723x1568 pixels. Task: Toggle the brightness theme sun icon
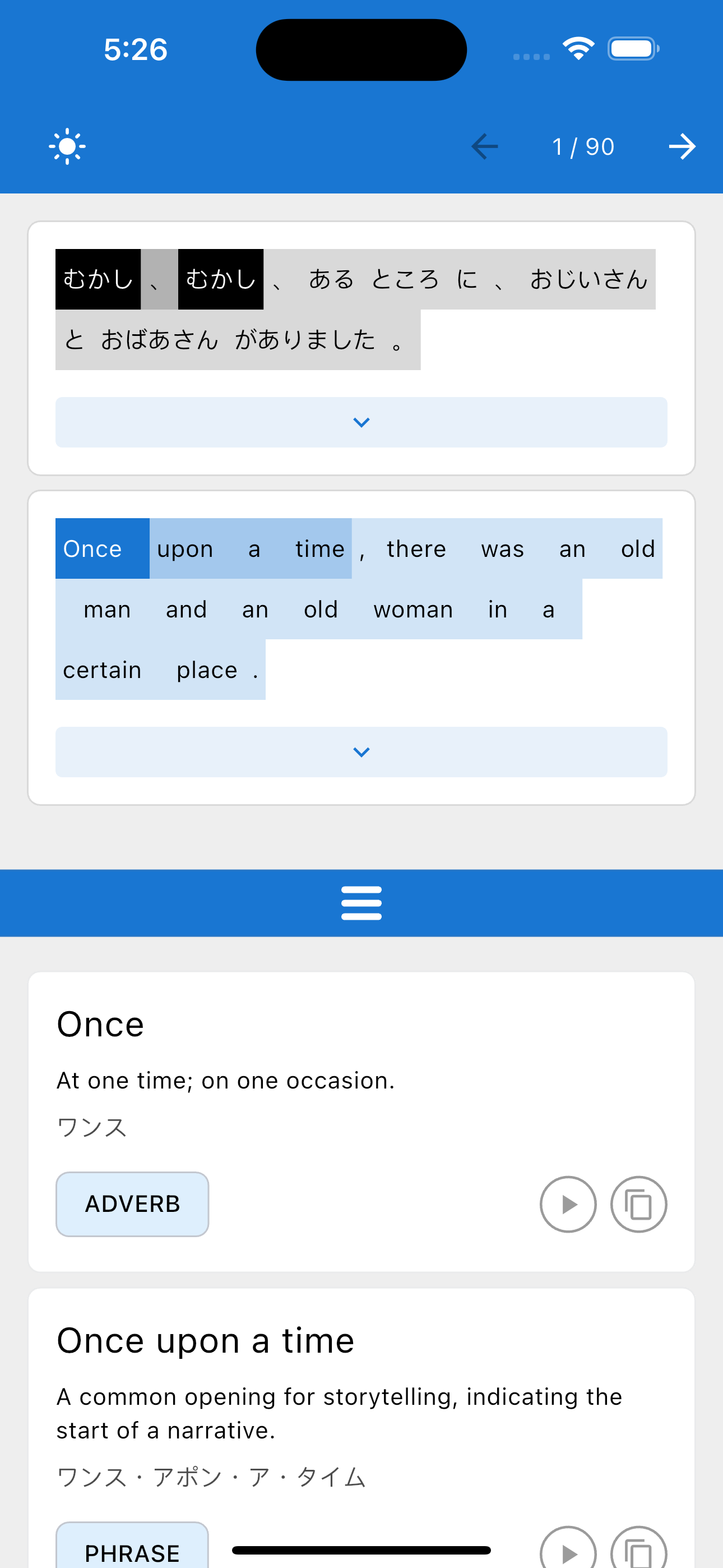[67, 146]
